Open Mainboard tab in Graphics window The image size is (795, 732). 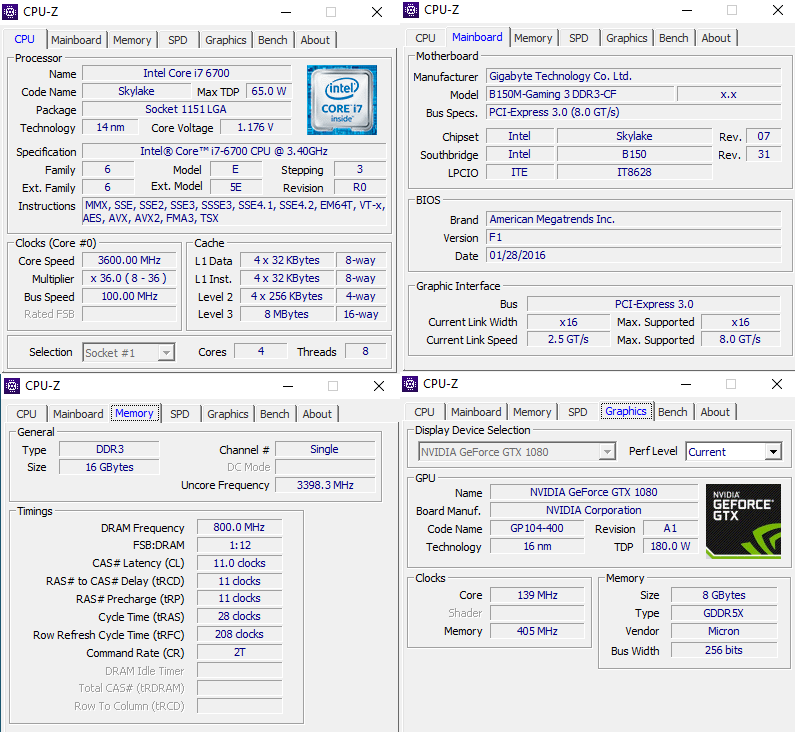tap(476, 412)
